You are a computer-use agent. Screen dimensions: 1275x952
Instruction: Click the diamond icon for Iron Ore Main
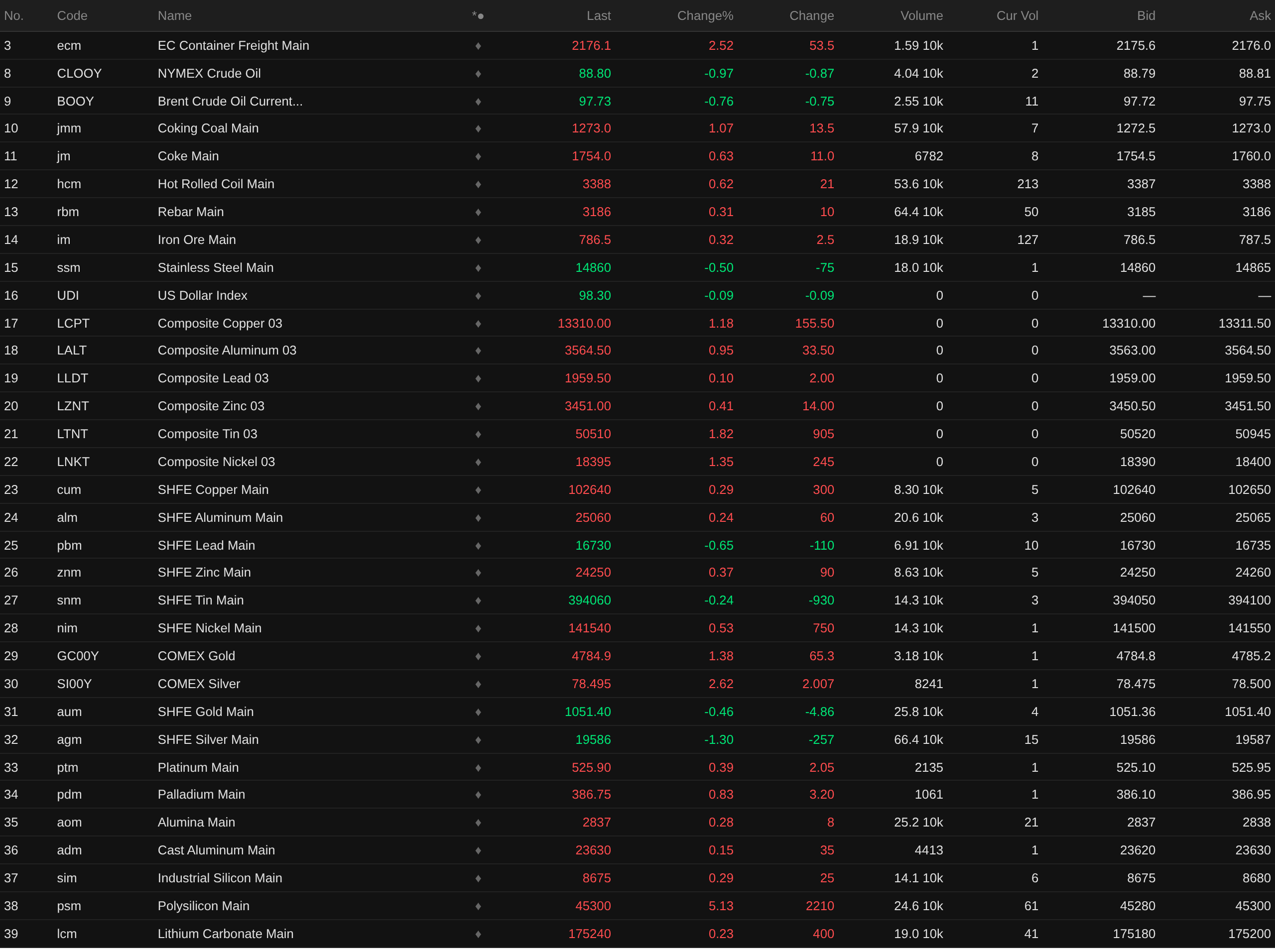tap(478, 239)
